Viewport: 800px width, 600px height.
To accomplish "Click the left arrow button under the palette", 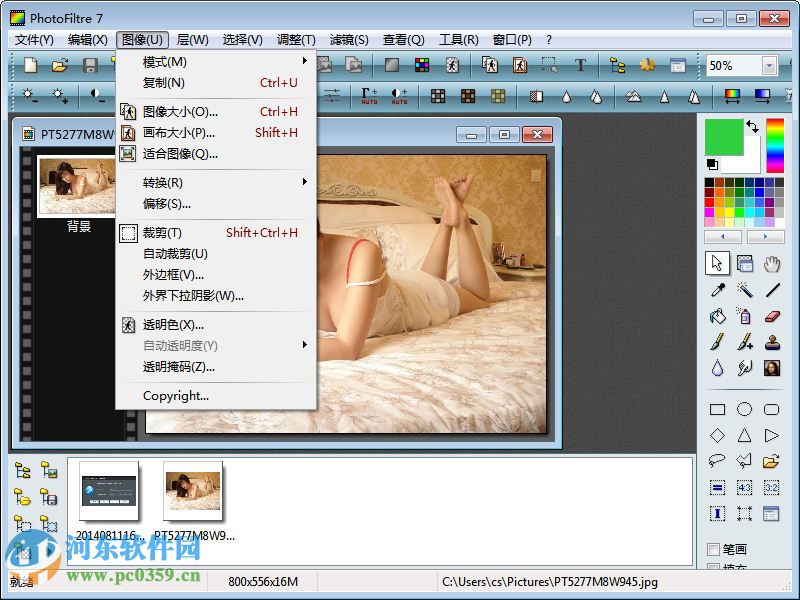I will tap(722, 237).
